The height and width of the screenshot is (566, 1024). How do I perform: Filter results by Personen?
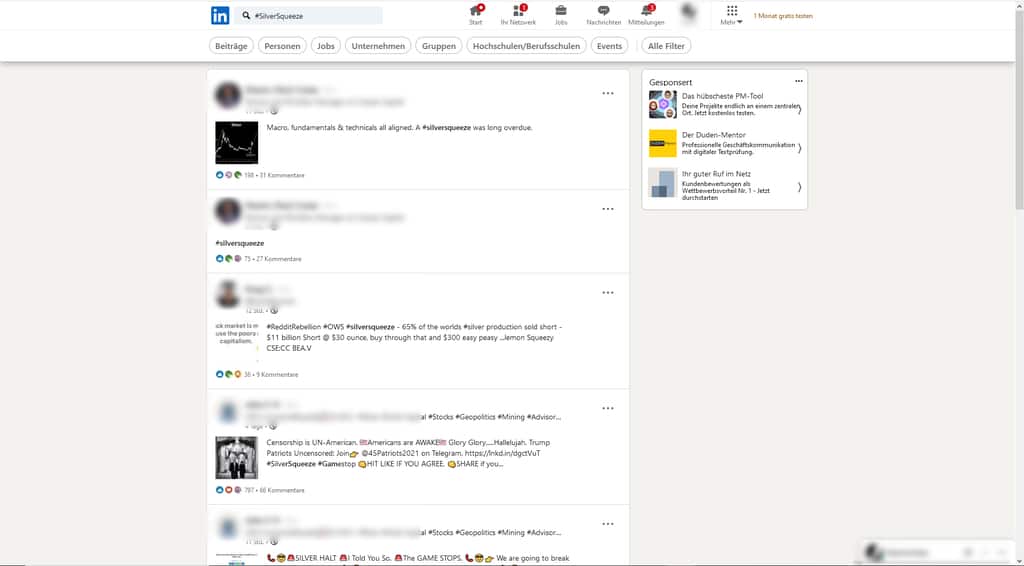click(x=282, y=46)
